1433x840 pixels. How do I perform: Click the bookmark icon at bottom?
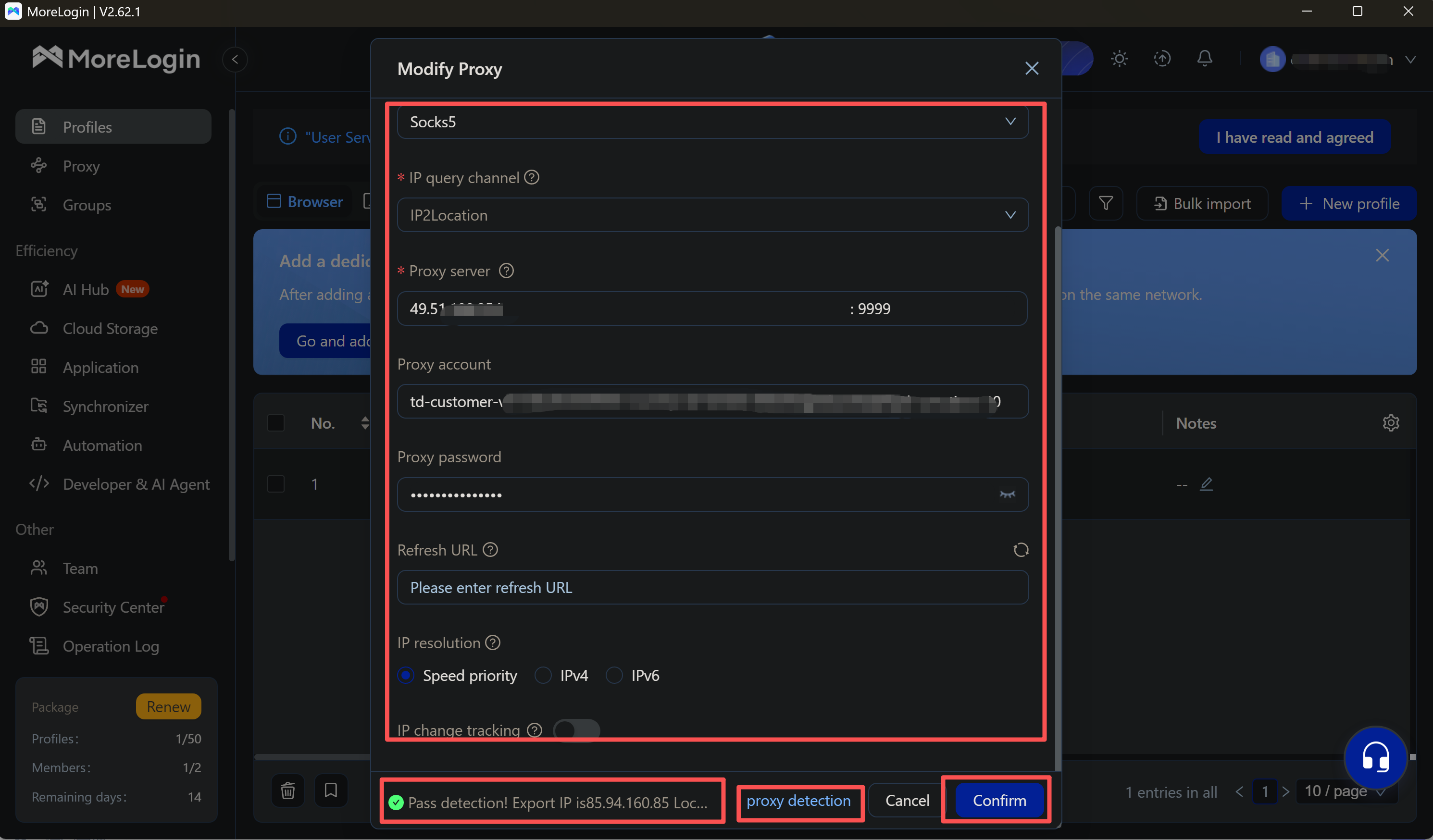point(330,791)
